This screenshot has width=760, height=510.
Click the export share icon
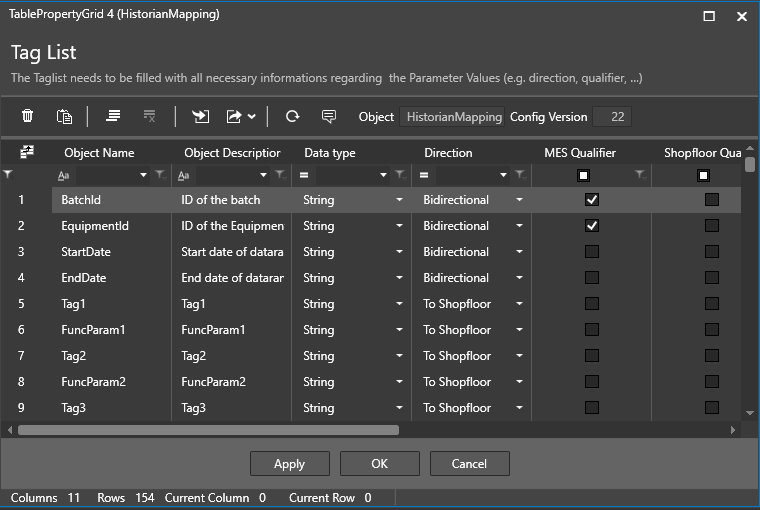click(234, 116)
